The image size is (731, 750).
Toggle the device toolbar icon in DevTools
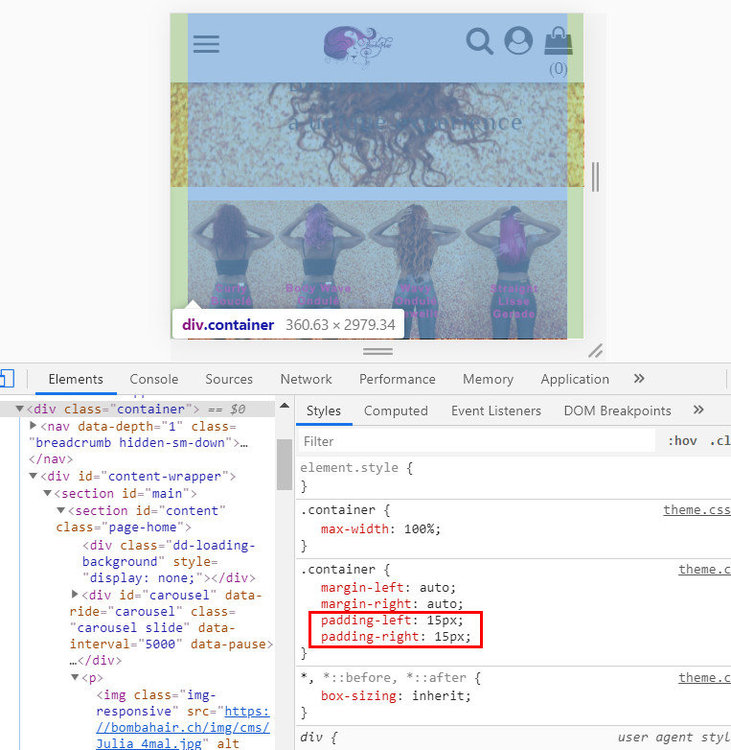(x=7, y=379)
